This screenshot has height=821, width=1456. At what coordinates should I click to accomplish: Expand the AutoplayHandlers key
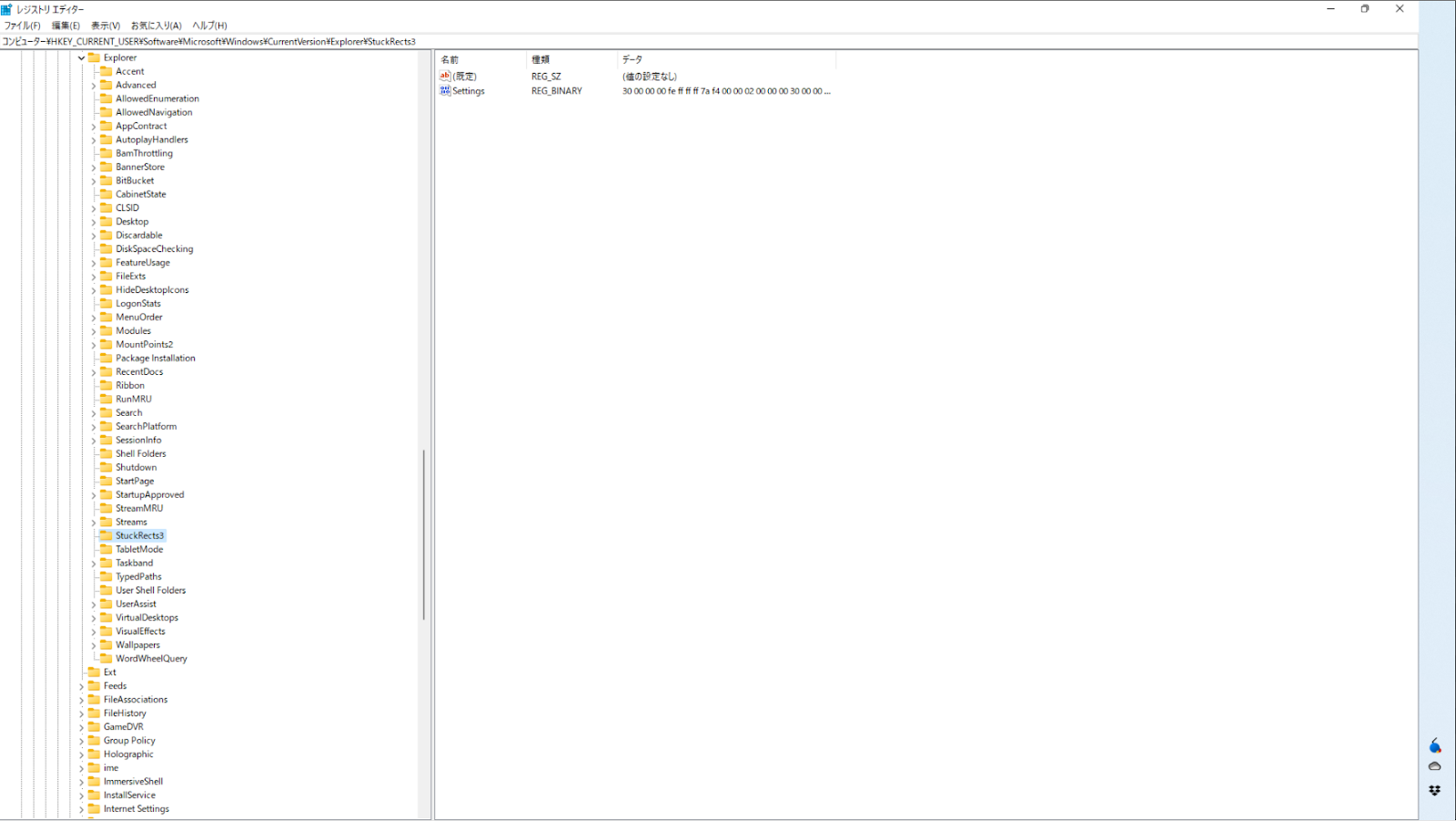[94, 140]
